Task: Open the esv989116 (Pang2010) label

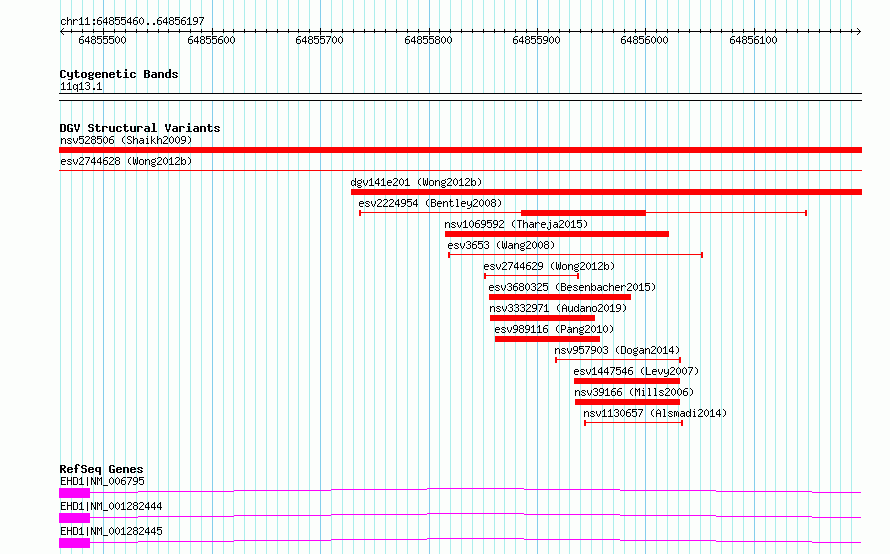Action: click(x=554, y=329)
